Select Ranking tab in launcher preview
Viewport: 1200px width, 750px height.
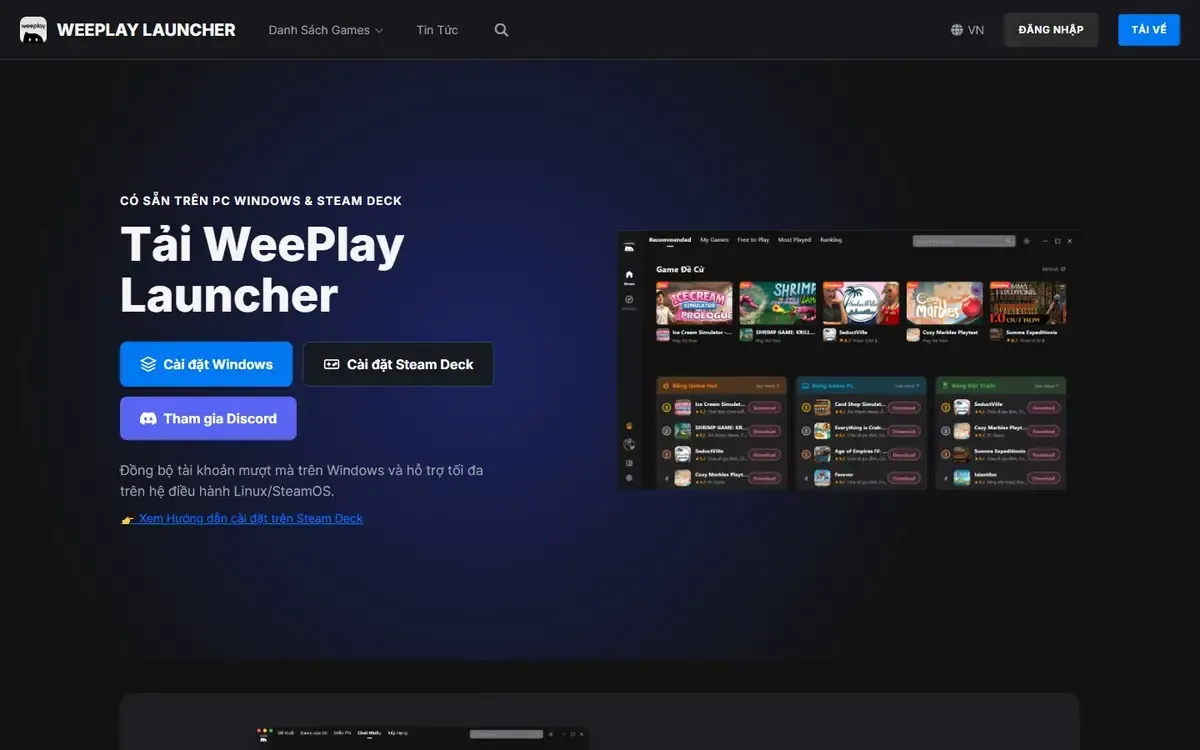[831, 240]
